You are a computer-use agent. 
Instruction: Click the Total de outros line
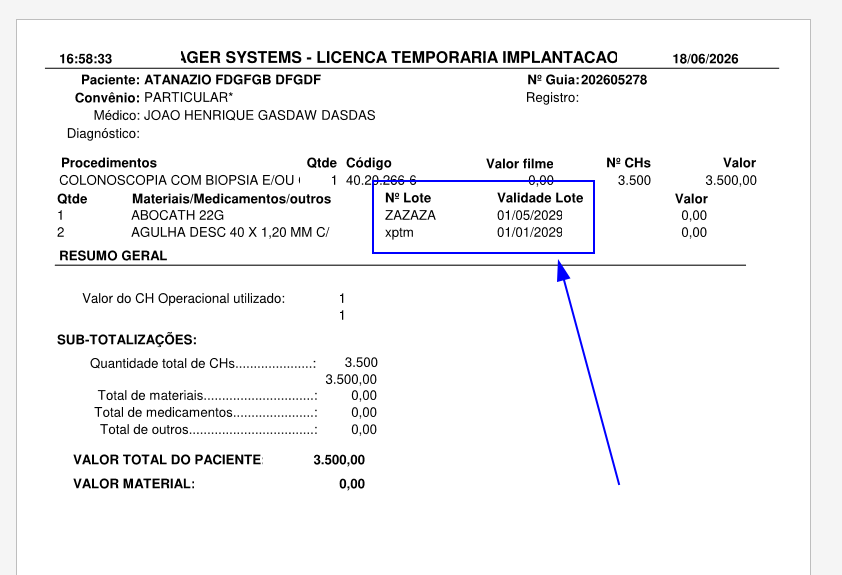(x=208, y=430)
